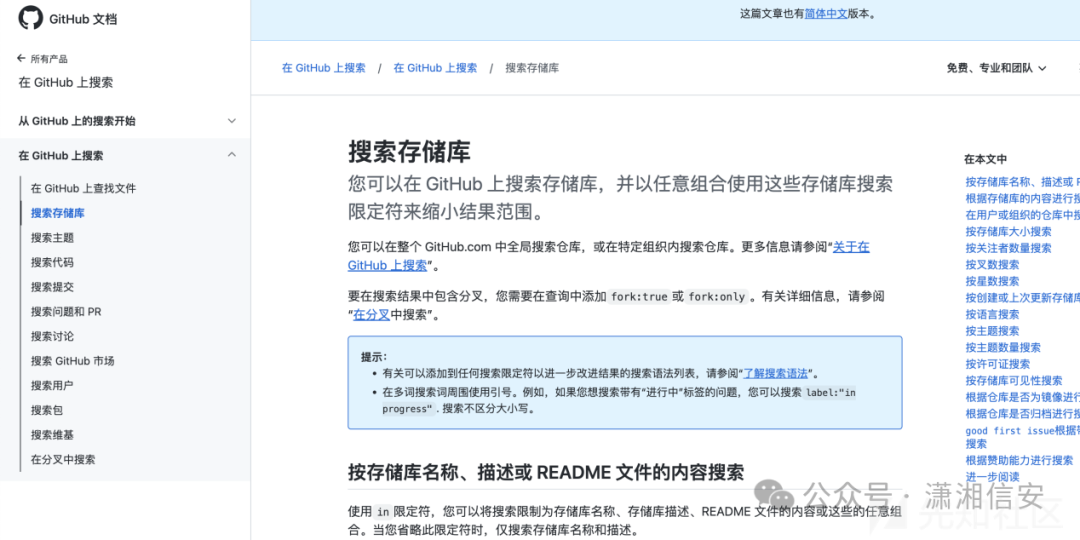The height and width of the screenshot is (540, 1080).
Task: Open 搜索代码 sidebar item
Action: [52, 262]
